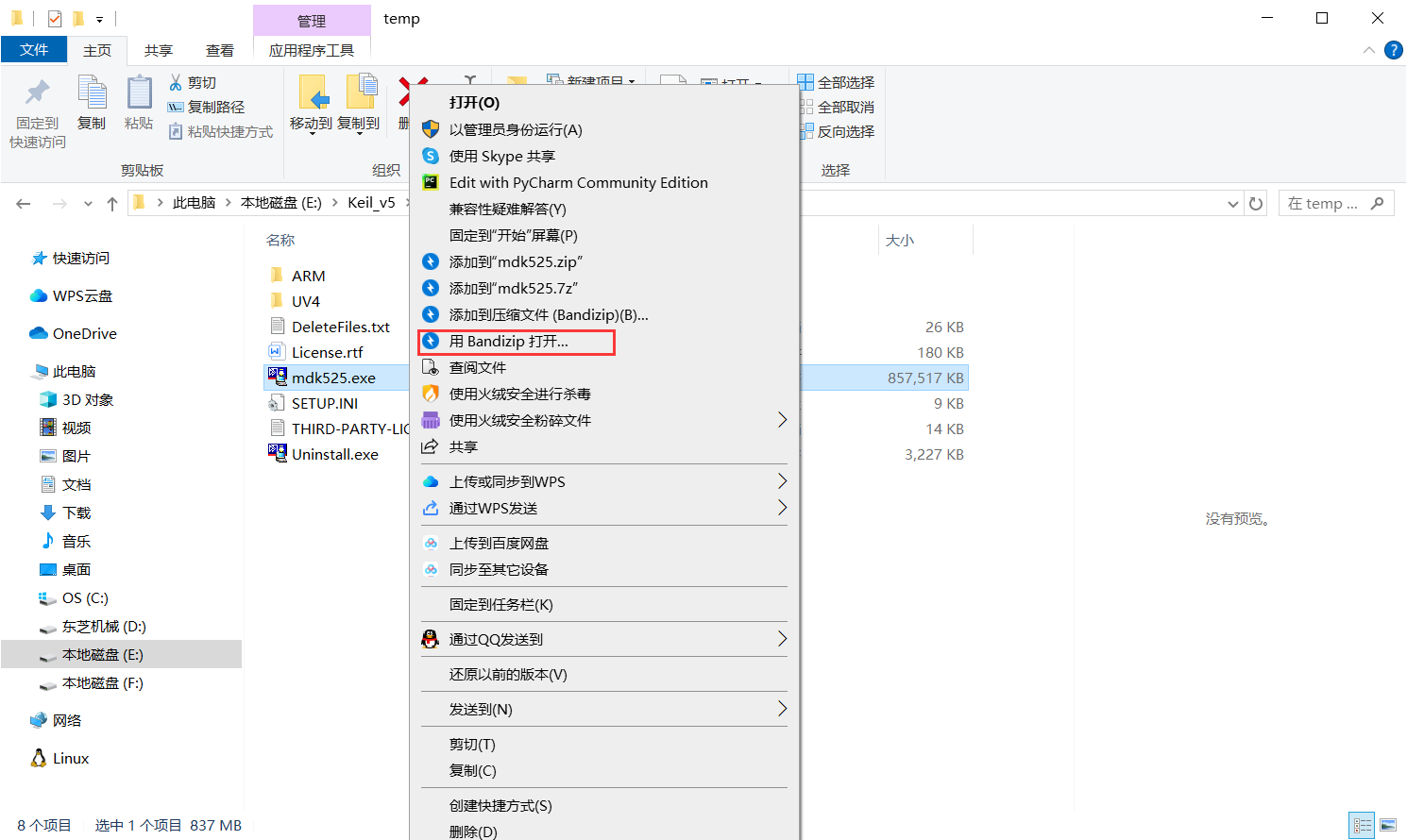Switch to details view icon
1407x840 pixels.
(1362, 825)
